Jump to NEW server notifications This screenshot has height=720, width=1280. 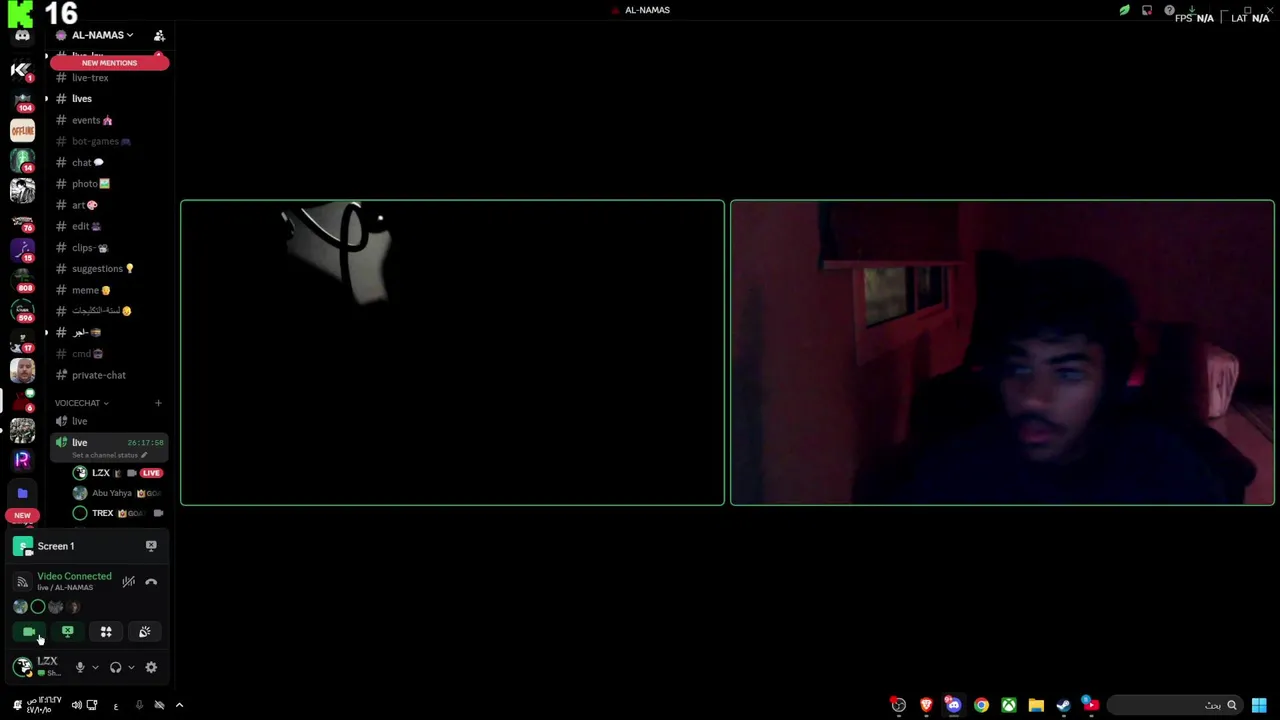click(x=22, y=515)
